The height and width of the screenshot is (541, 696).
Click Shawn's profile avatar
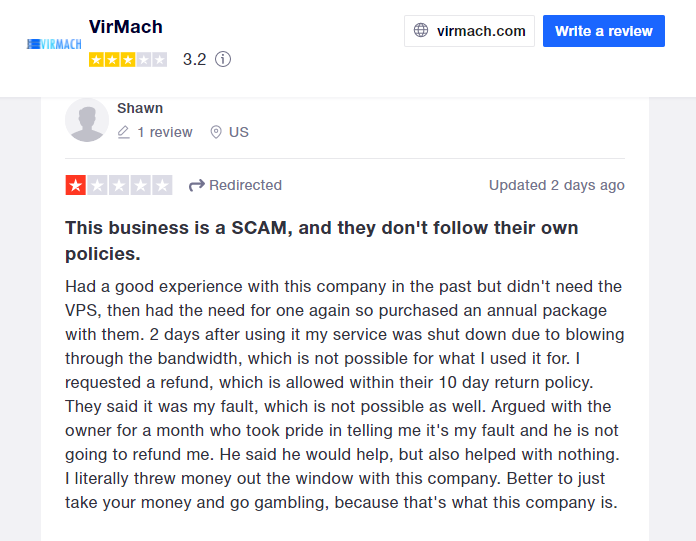pos(87,120)
